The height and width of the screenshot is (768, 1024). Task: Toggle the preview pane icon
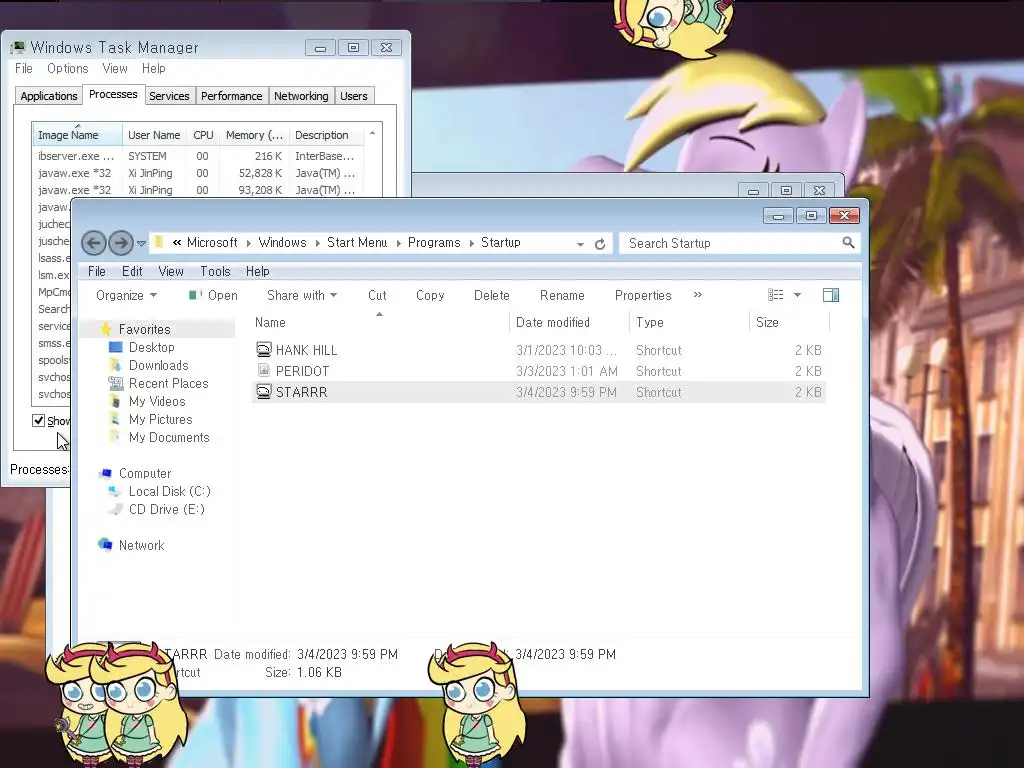click(x=831, y=295)
